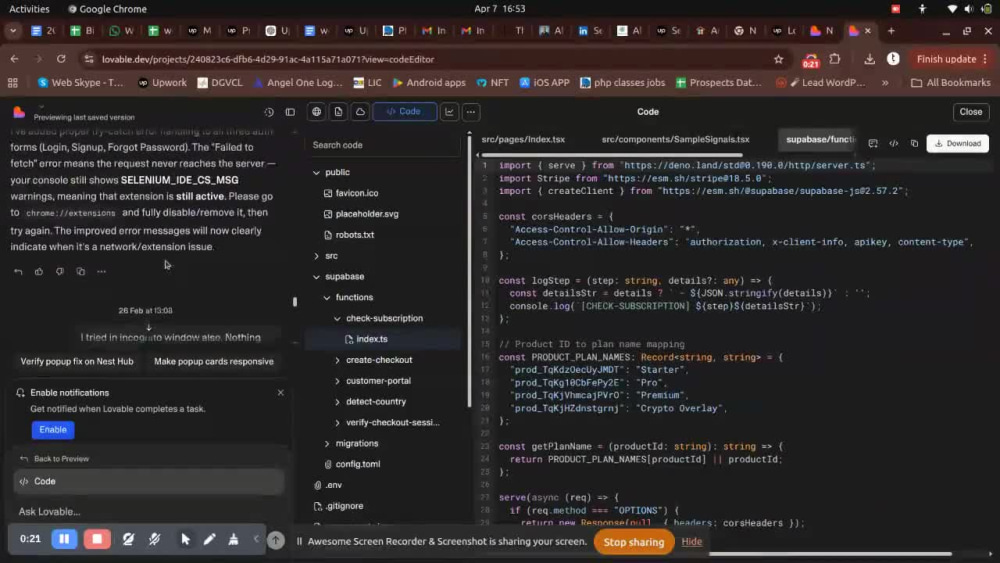
Task: Pause the screen recording
Action: pos(64,539)
